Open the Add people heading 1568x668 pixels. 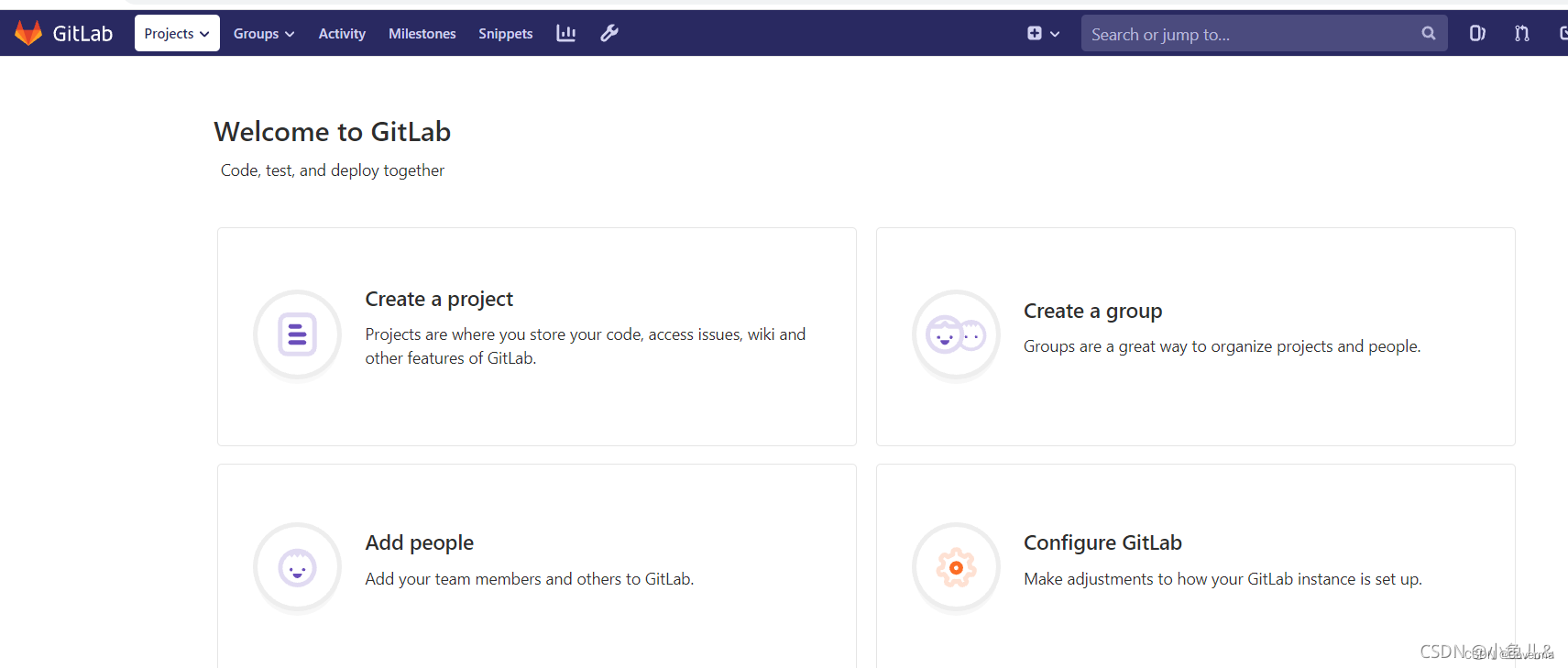point(419,542)
